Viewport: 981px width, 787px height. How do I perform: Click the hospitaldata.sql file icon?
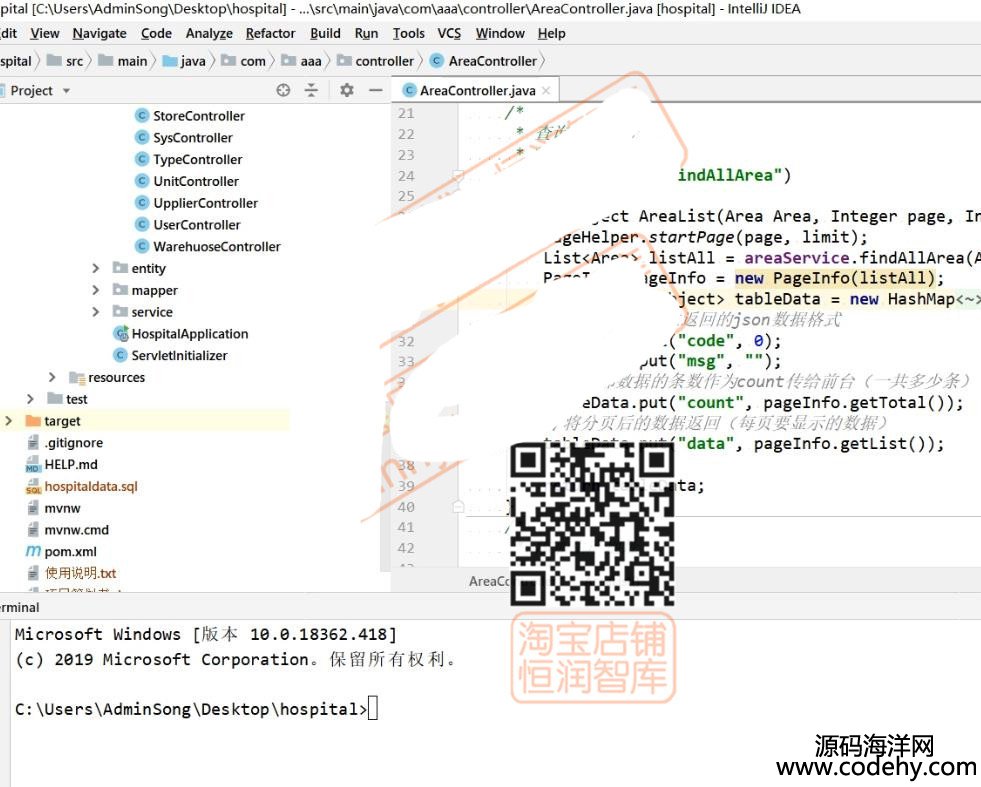click(x=33, y=487)
